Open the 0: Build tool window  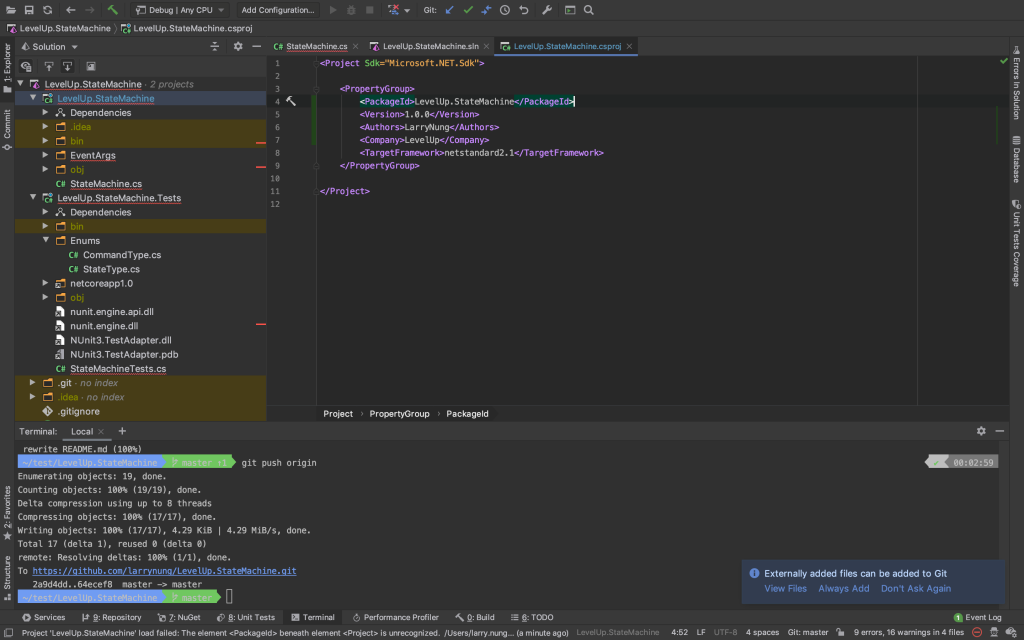tap(475, 617)
